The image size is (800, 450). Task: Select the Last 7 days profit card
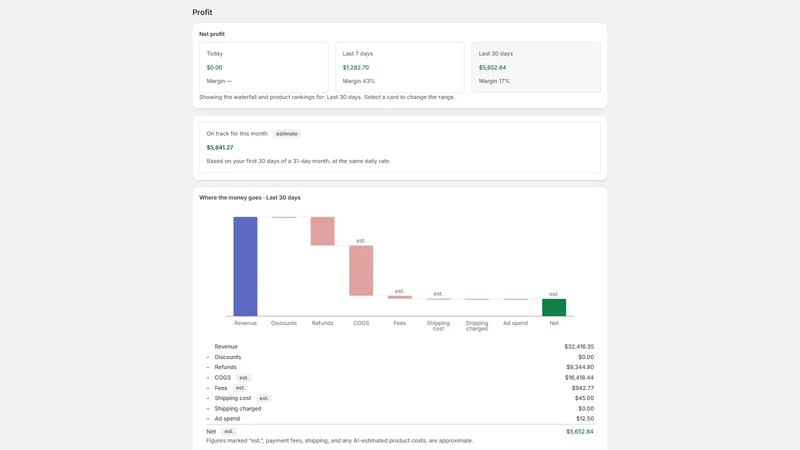(x=399, y=67)
